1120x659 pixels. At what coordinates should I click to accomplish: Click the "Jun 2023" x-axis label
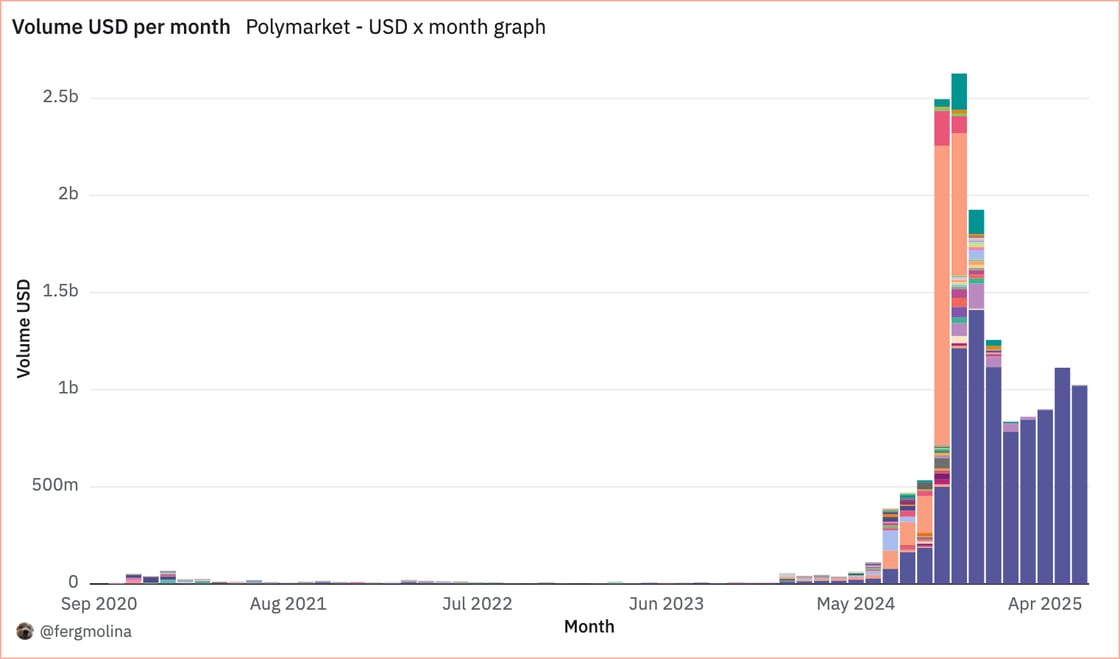tap(666, 604)
